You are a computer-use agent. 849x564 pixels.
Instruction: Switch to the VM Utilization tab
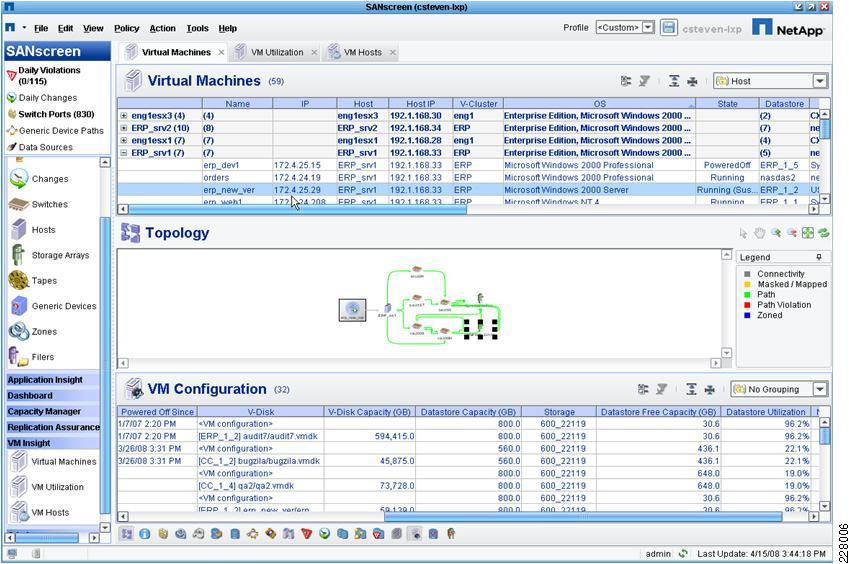tap(277, 53)
